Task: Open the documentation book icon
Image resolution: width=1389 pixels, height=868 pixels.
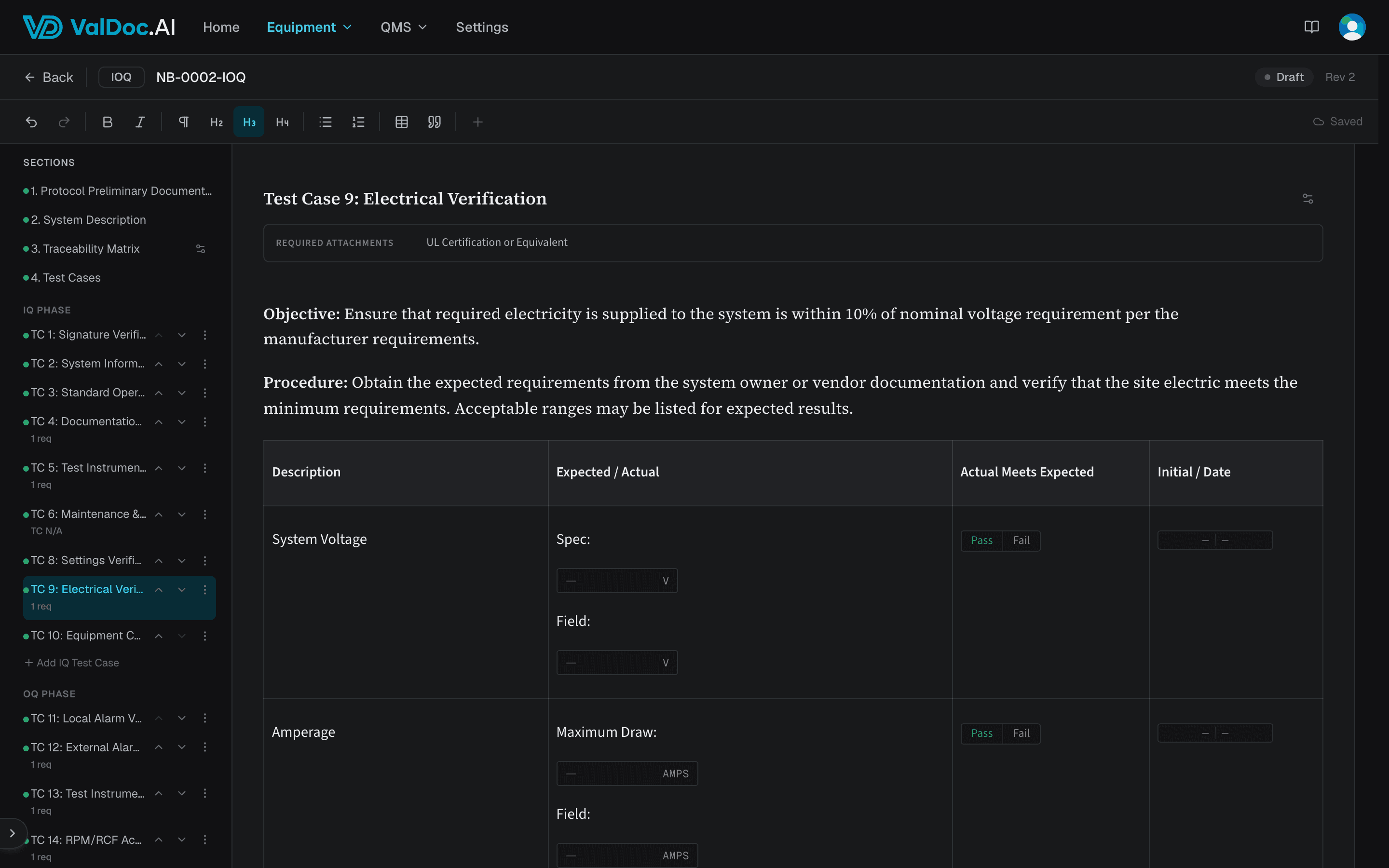Action: (x=1311, y=27)
